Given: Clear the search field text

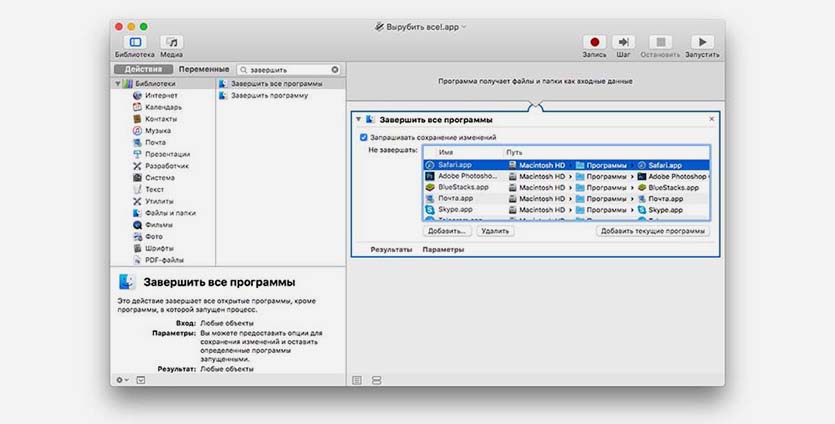Looking at the screenshot, I should 335,70.
